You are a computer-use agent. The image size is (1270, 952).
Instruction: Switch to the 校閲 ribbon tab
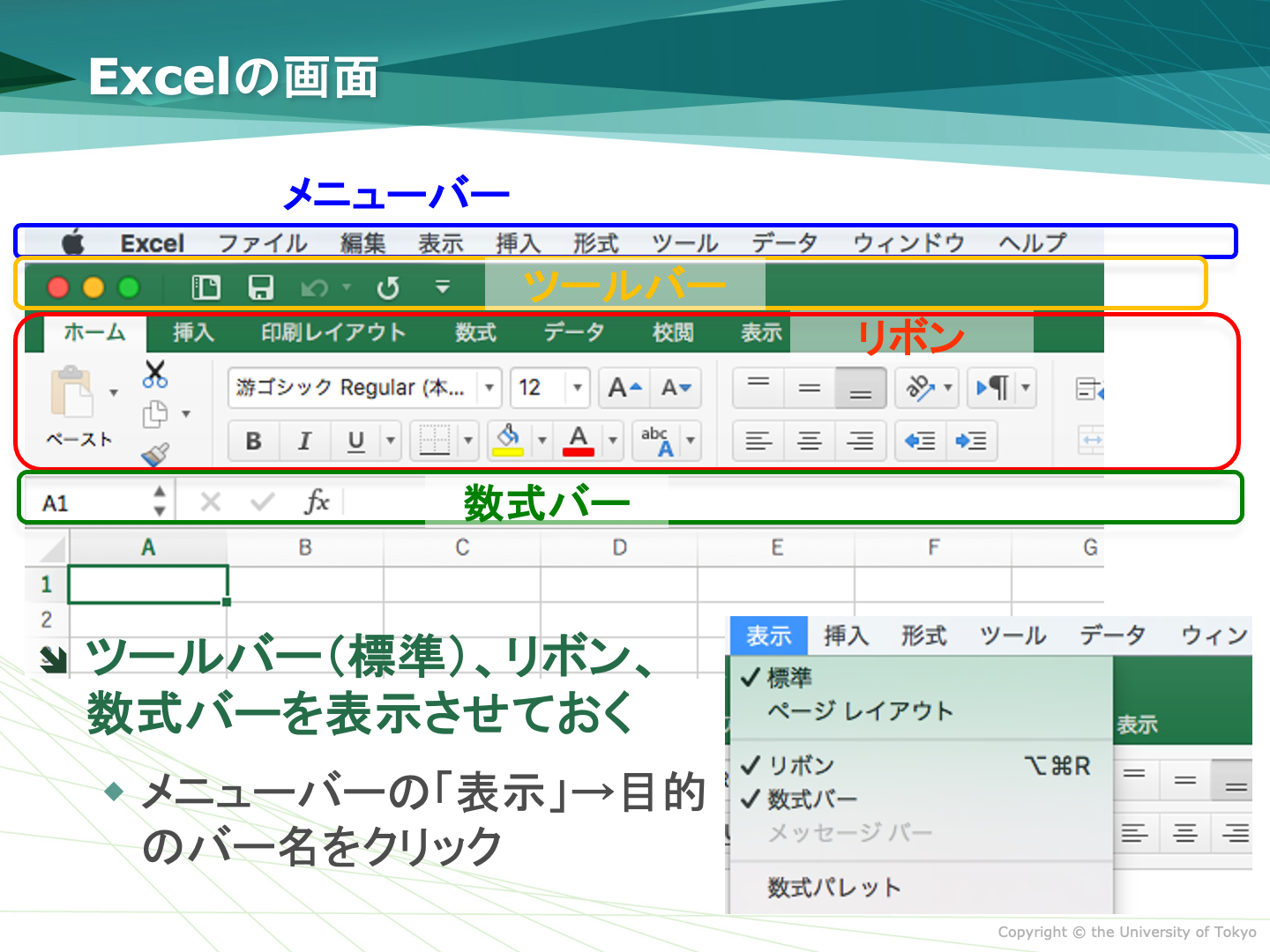[673, 332]
